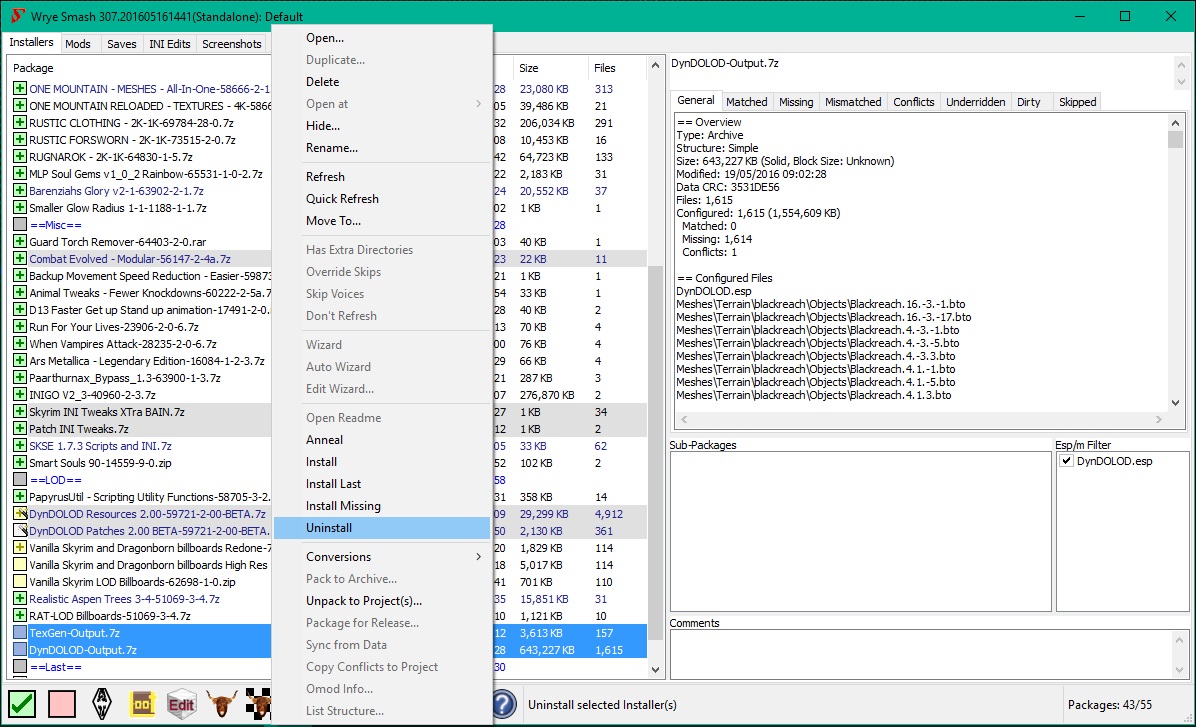Image resolution: width=1196 pixels, height=727 pixels.
Task: Switch to the Mods tab
Action: [78, 44]
